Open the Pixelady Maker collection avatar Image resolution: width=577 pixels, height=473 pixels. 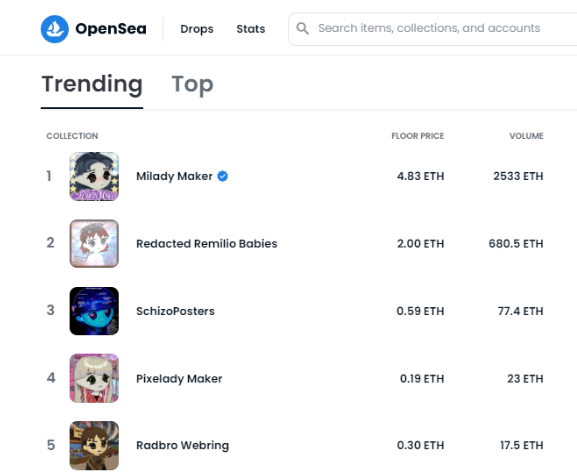click(94, 378)
